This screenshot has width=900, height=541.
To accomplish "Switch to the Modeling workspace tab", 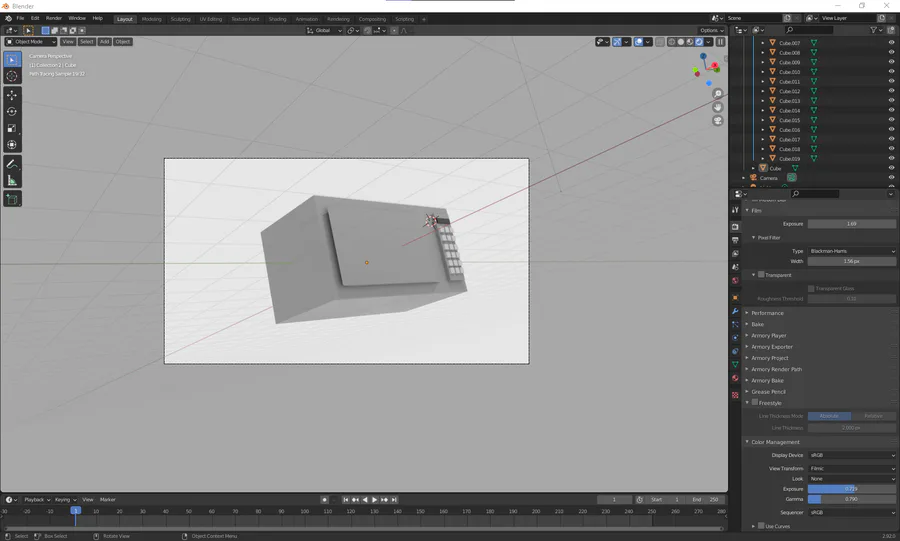I will [152, 19].
